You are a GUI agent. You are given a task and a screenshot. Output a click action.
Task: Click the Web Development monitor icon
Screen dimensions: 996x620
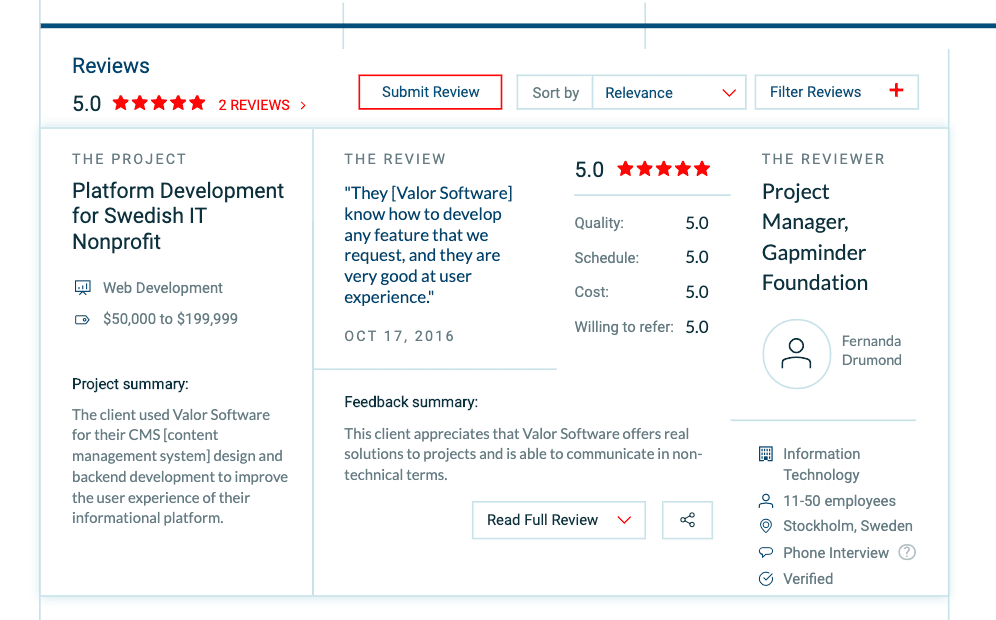tap(83, 288)
